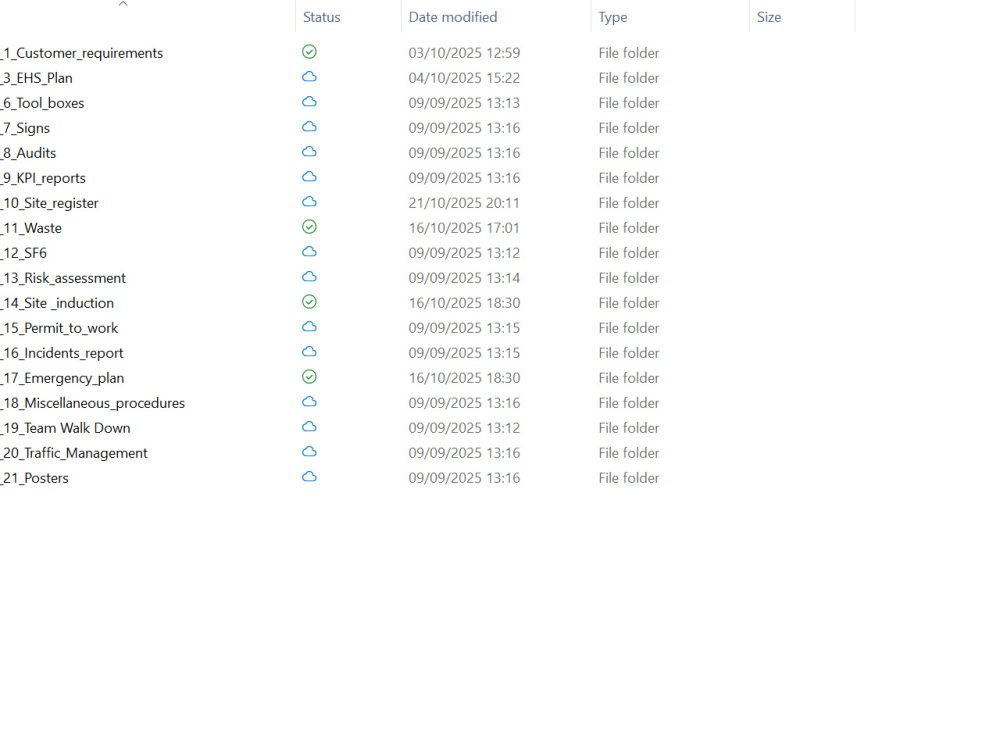Select the _1_Customer_requirements folder

pyautogui.click(x=82, y=53)
